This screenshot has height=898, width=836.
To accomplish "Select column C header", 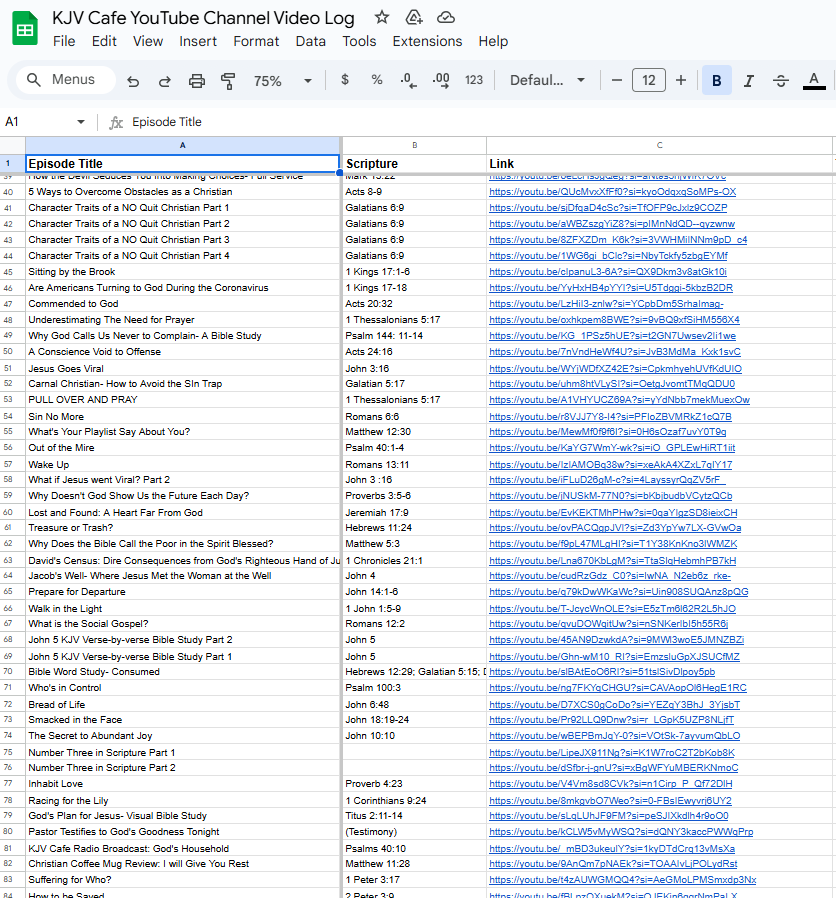I will (x=660, y=145).
